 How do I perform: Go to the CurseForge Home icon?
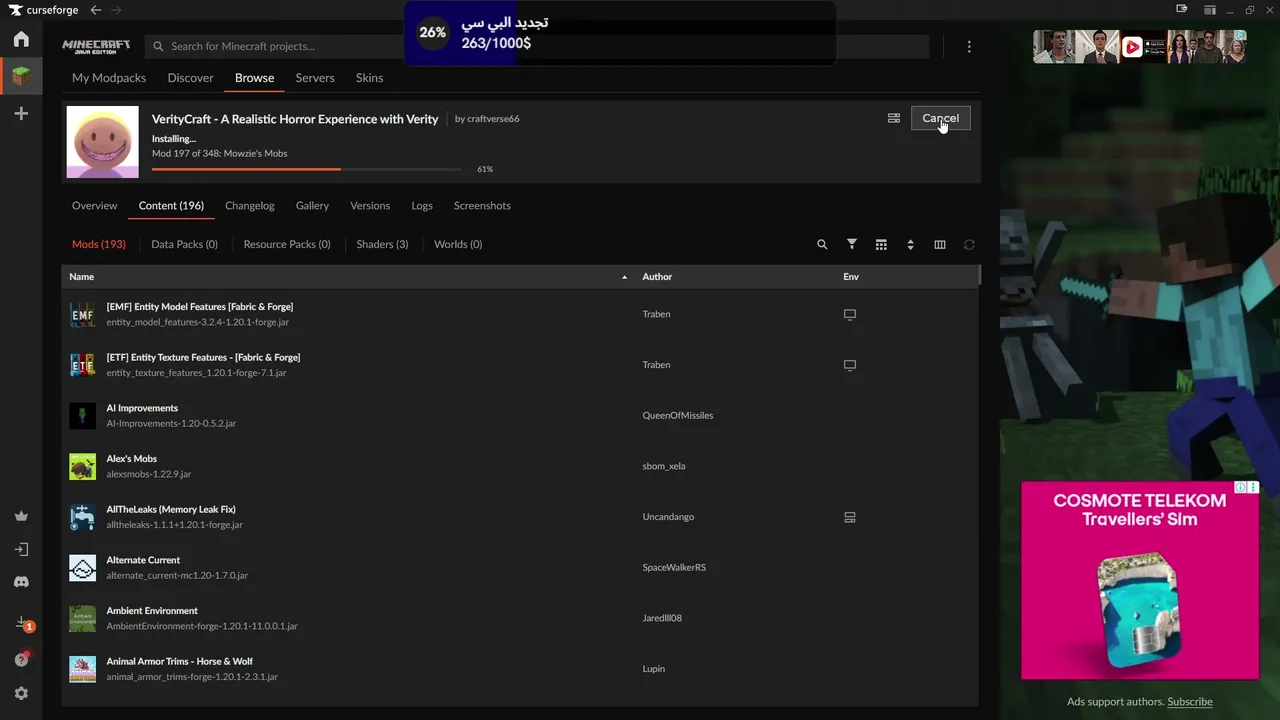tap(21, 39)
